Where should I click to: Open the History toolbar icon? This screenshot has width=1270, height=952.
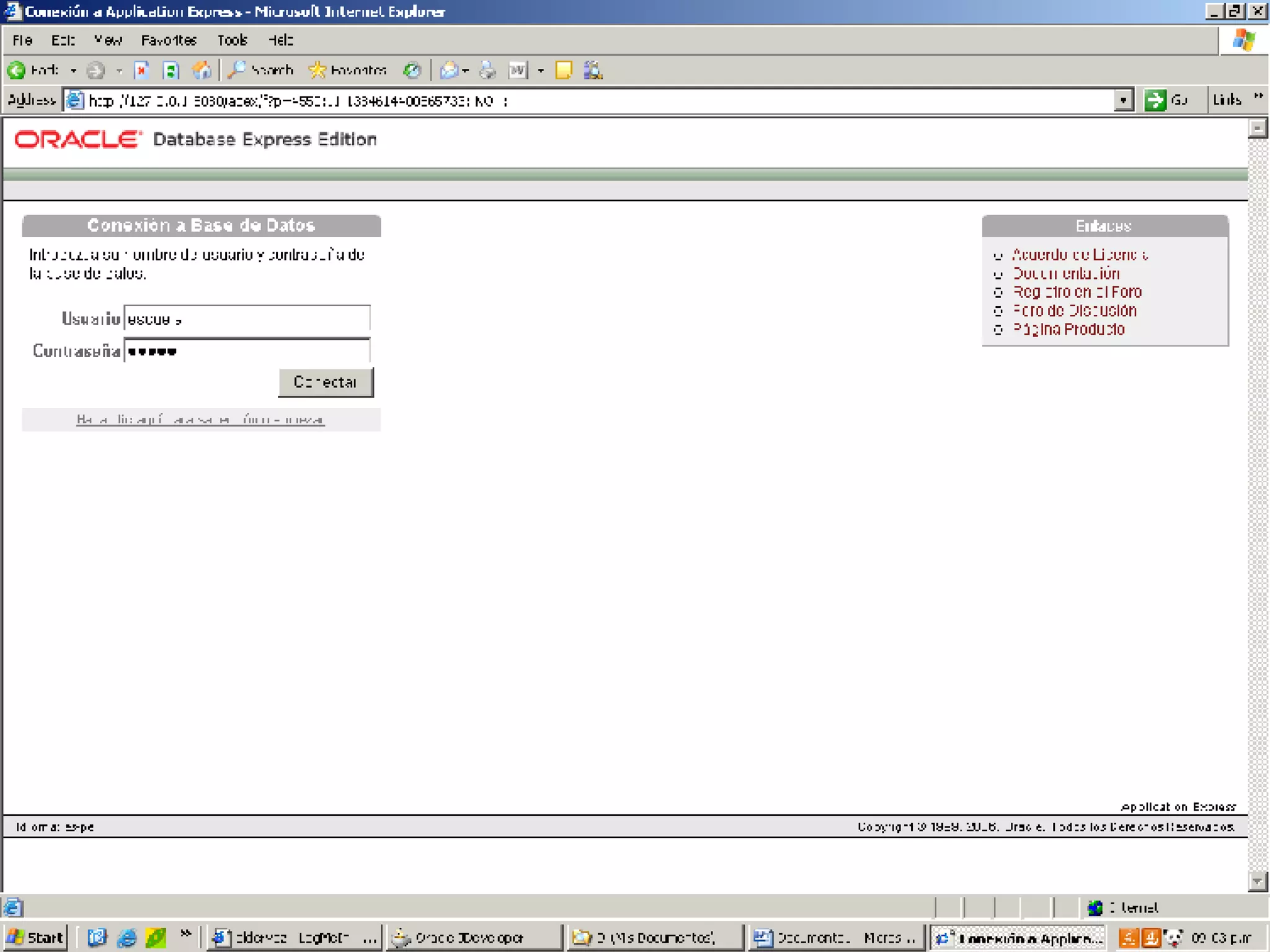[x=412, y=71]
